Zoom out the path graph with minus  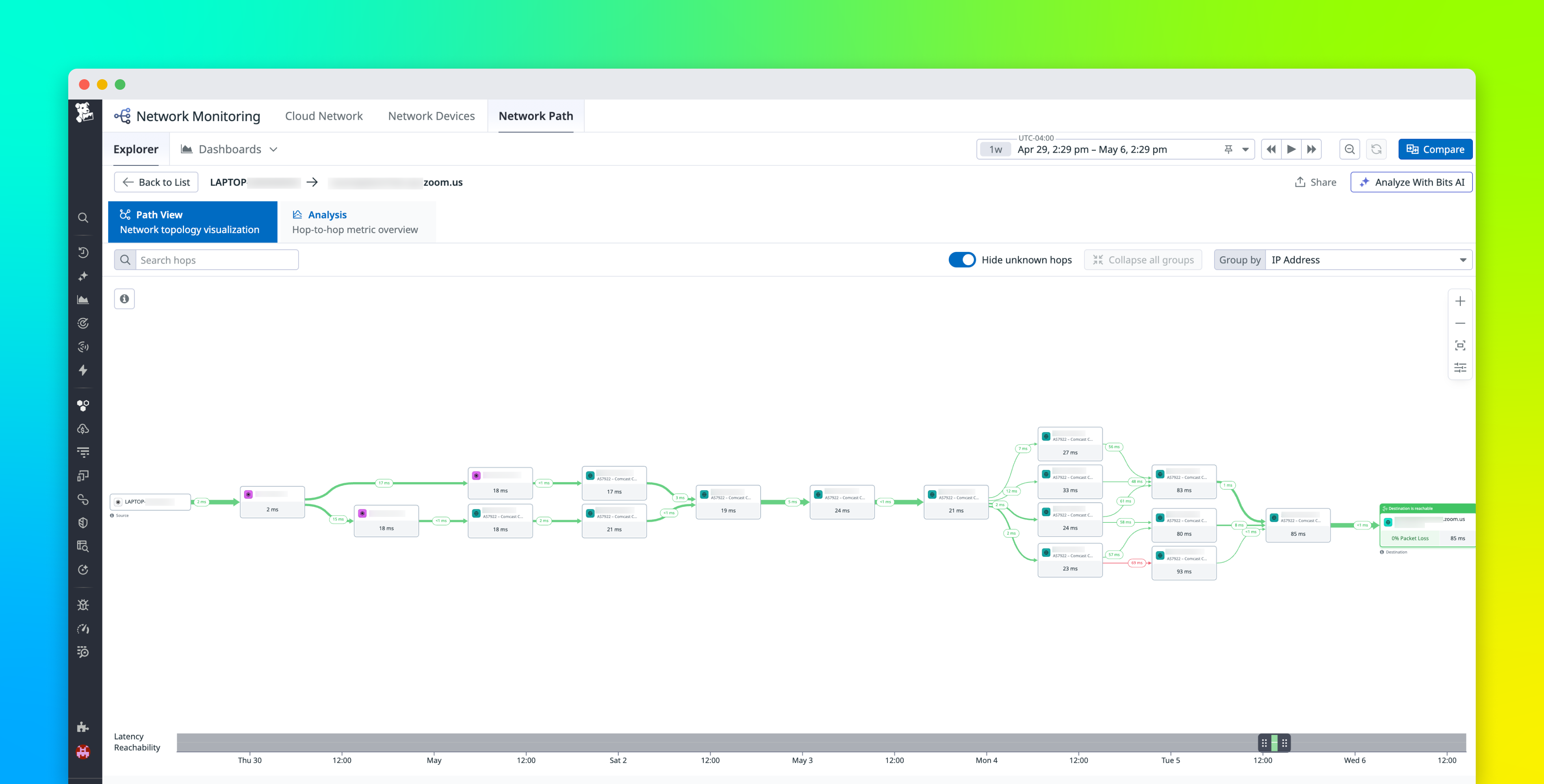(1460, 324)
